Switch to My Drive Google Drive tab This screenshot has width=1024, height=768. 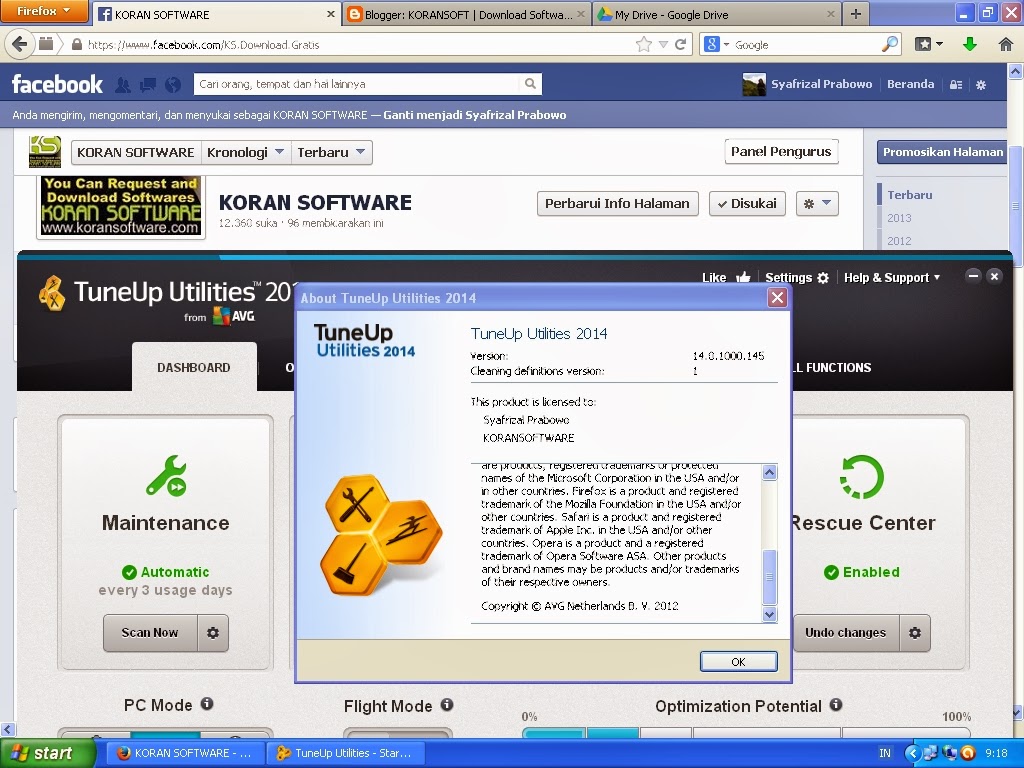click(716, 14)
